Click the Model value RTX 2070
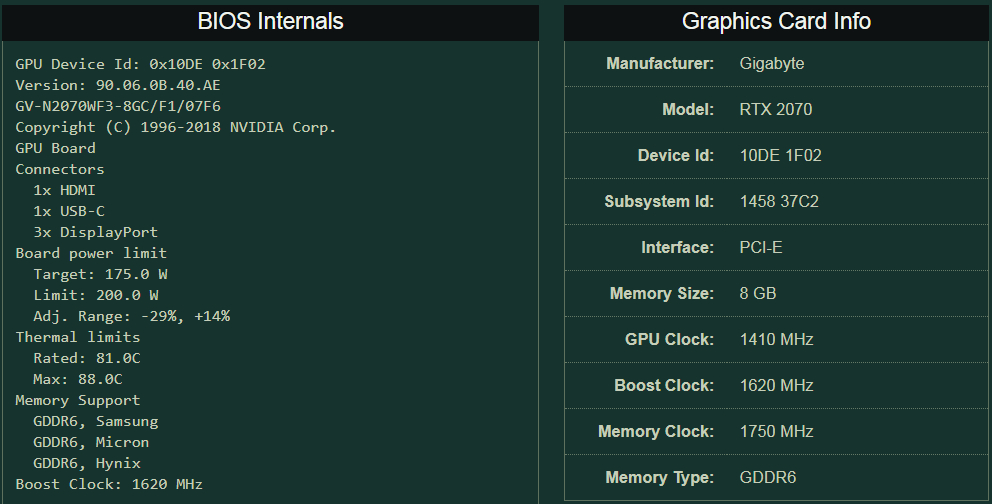Image resolution: width=992 pixels, height=504 pixels. tap(776, 110)
